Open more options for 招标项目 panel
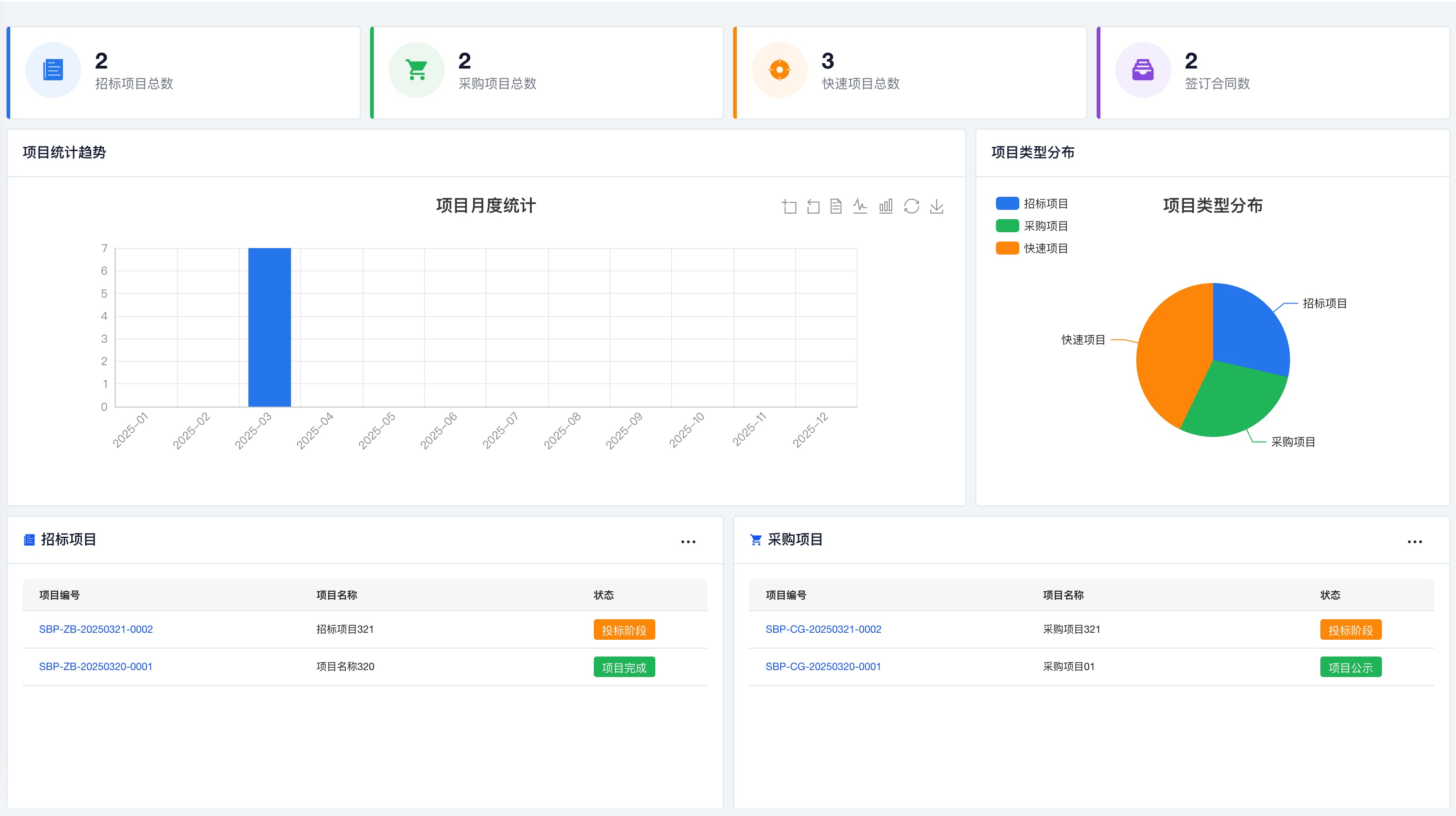Viewport: 1456px width, 816px height. click(688, 542)
